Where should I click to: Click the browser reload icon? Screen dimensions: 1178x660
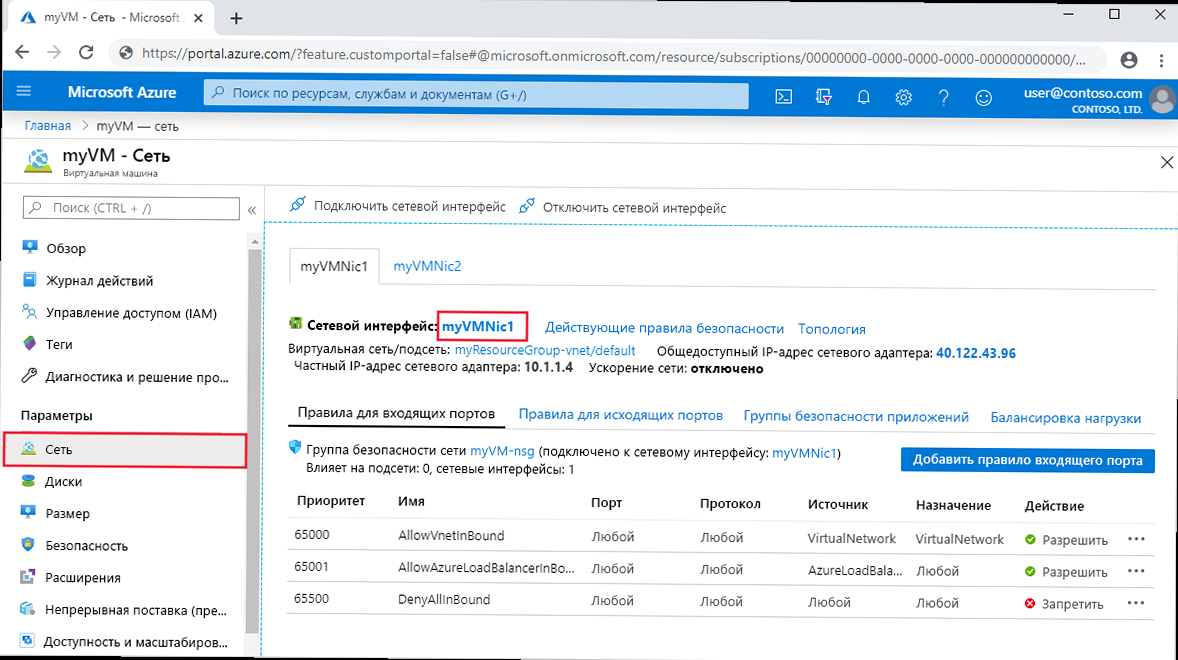(x=86, y=53)
